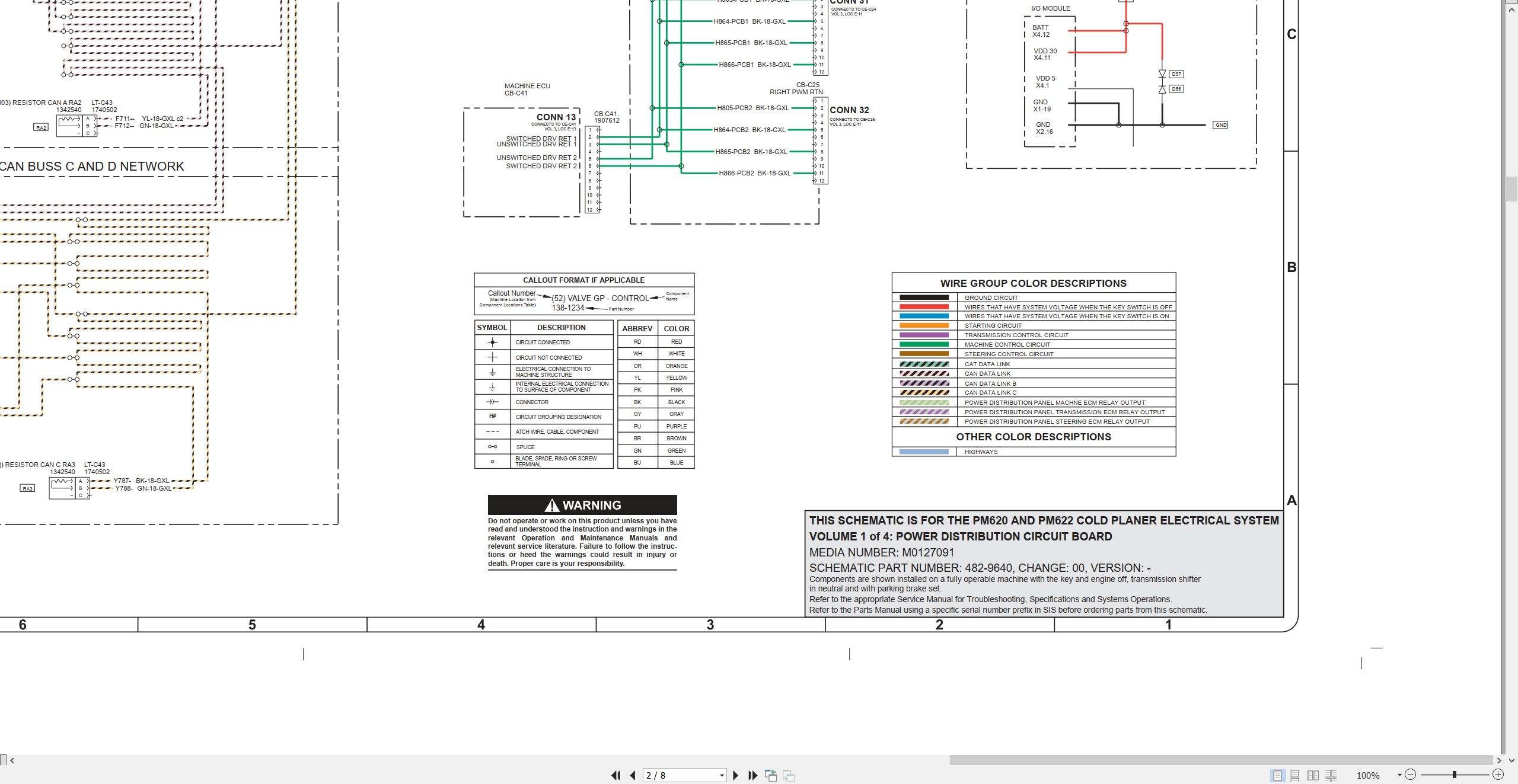Click the zoom slider handle
Image resolution: width=1518 pixels, height=784 pixels.
[x=1455, y=775]
